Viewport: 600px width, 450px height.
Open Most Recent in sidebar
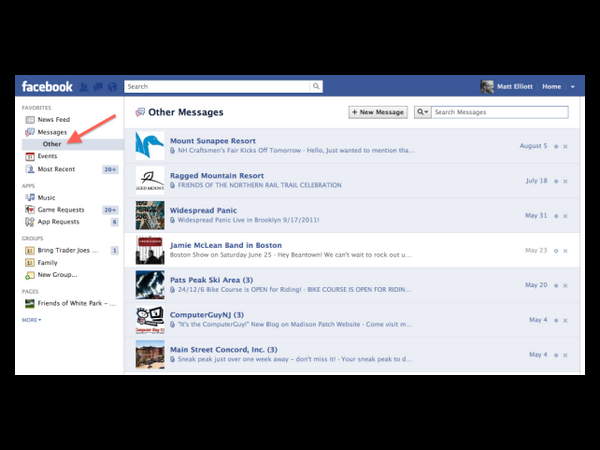(56, 169)
